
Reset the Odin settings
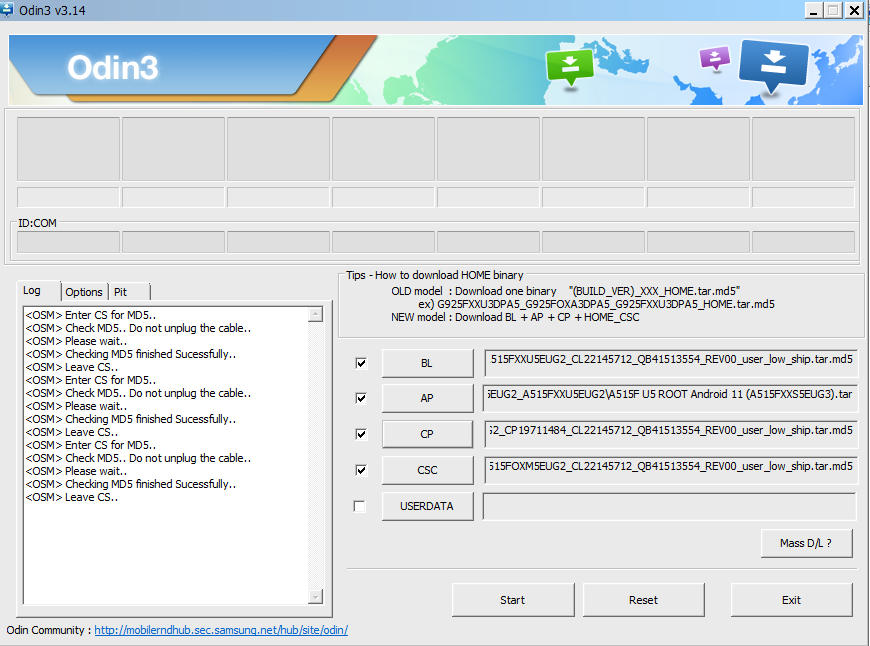(x=644, y=600)
